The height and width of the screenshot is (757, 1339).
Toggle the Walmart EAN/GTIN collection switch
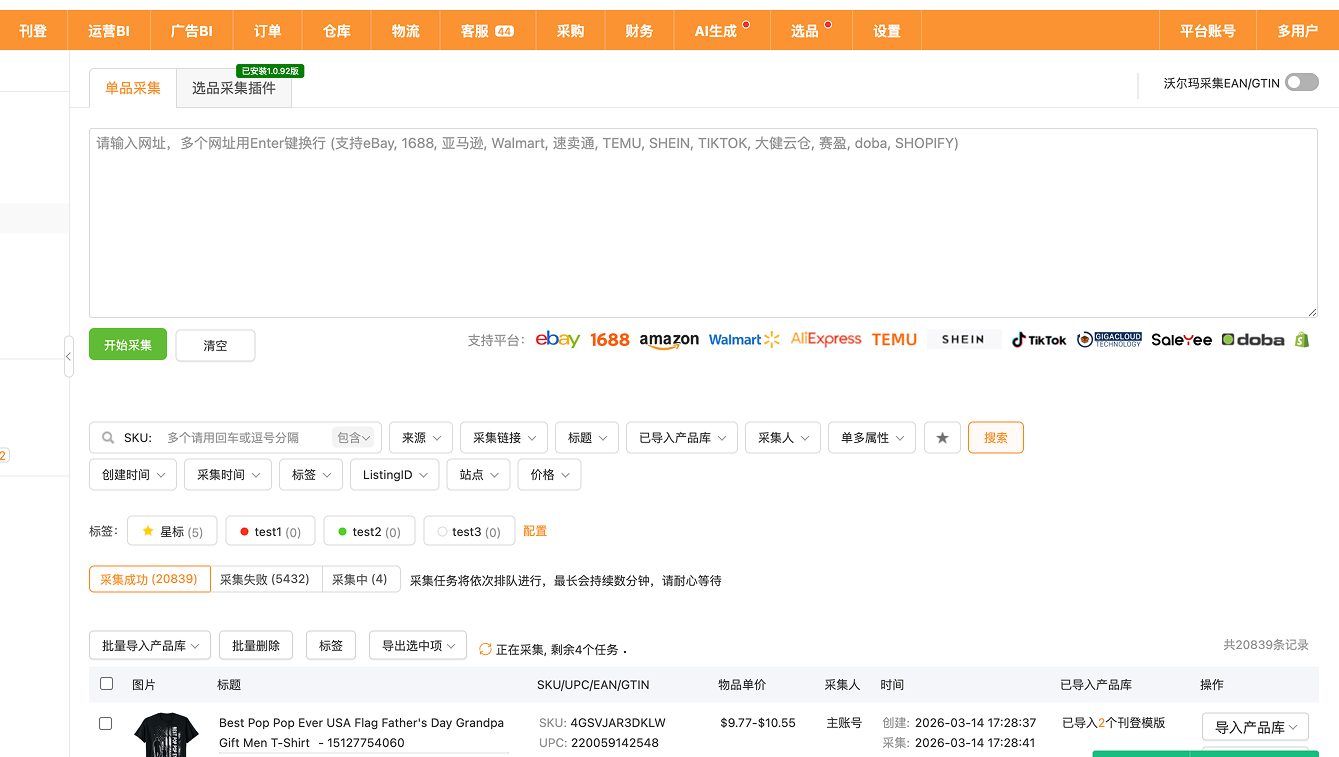[1301, 83]
